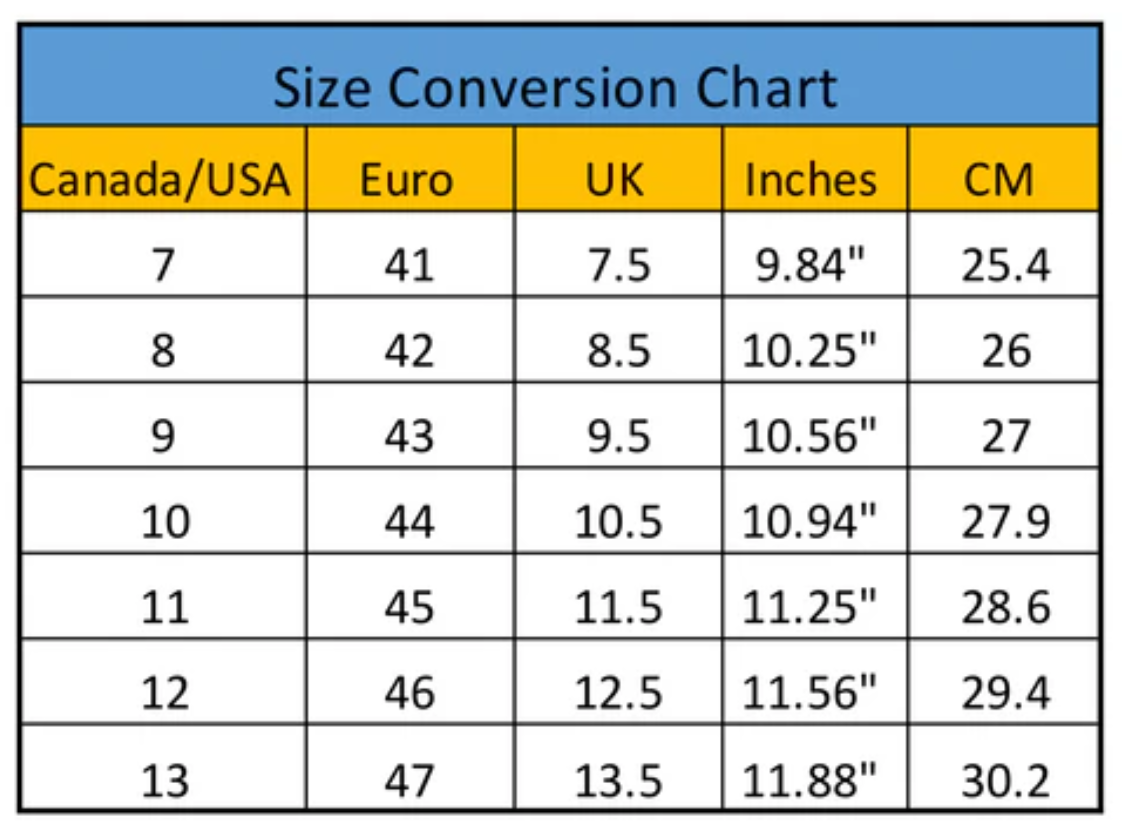The width and height of the screenshot is (1125, 830).
Task: Select Canada/USA size 7 cell
Action: (164, 255)
